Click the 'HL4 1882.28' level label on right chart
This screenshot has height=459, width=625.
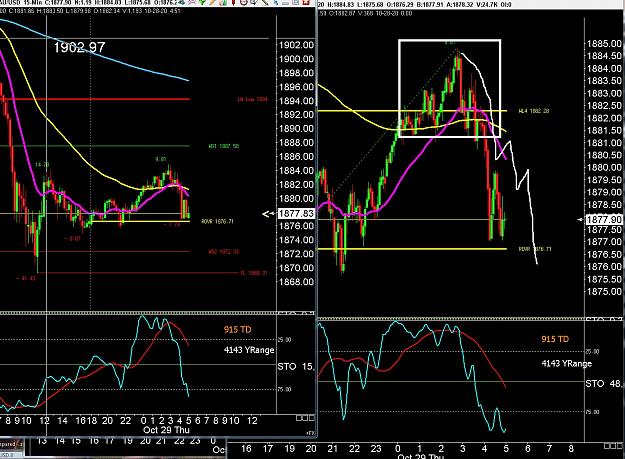[534, 111]
